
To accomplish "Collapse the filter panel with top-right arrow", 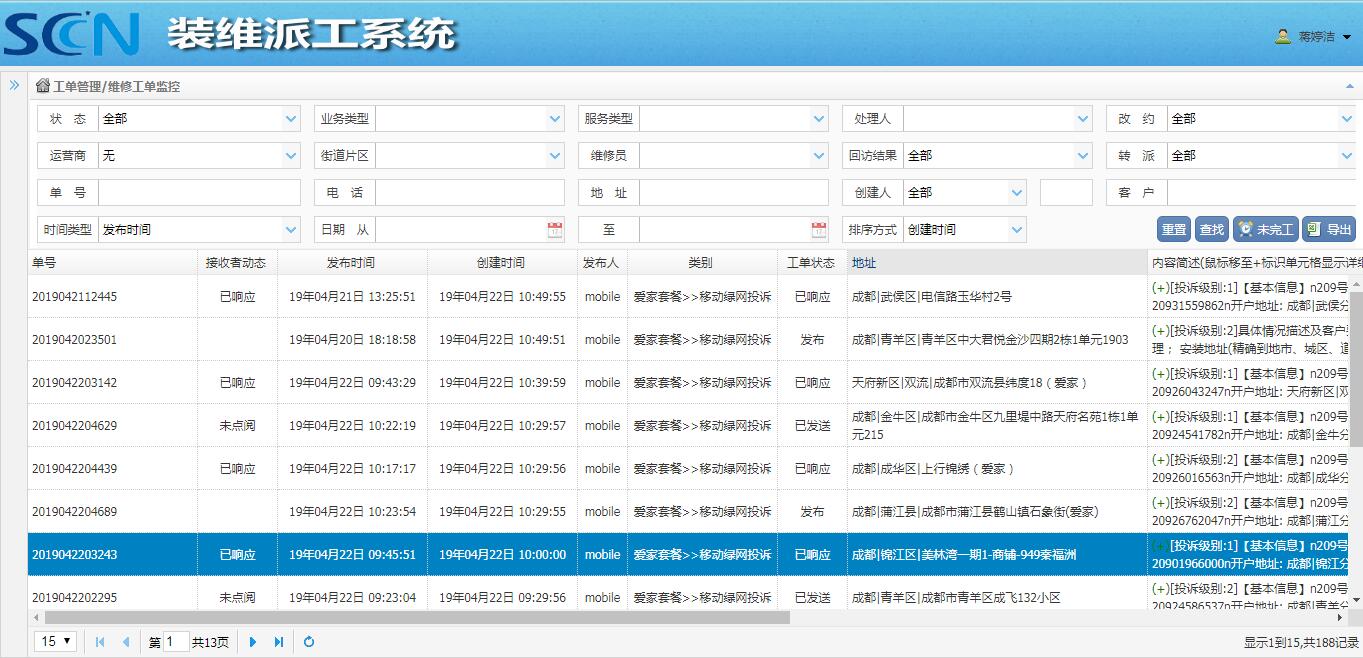I will click(1350, 87).
